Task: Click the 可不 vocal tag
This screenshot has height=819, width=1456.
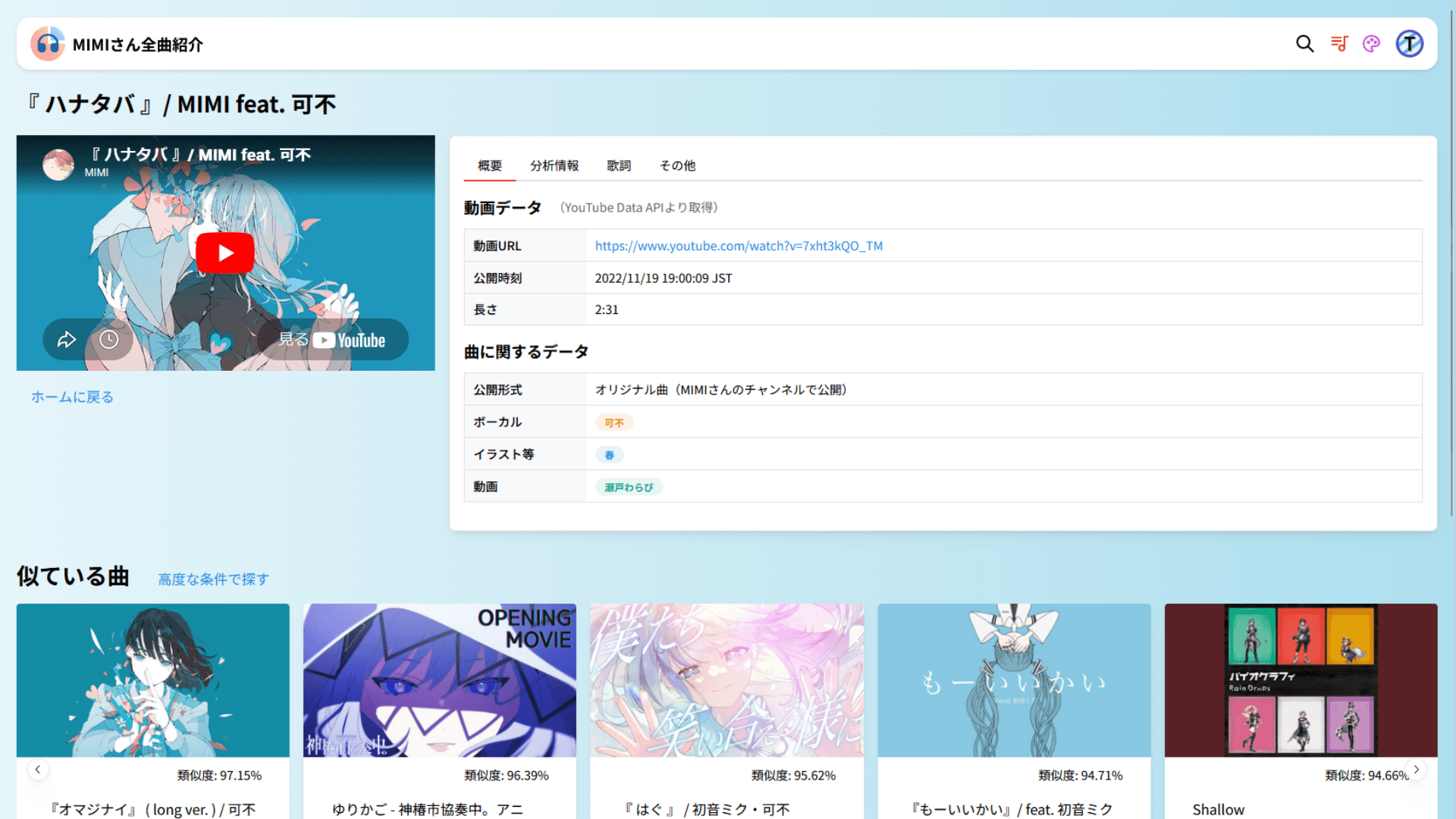Action: [x=614, y=422]
